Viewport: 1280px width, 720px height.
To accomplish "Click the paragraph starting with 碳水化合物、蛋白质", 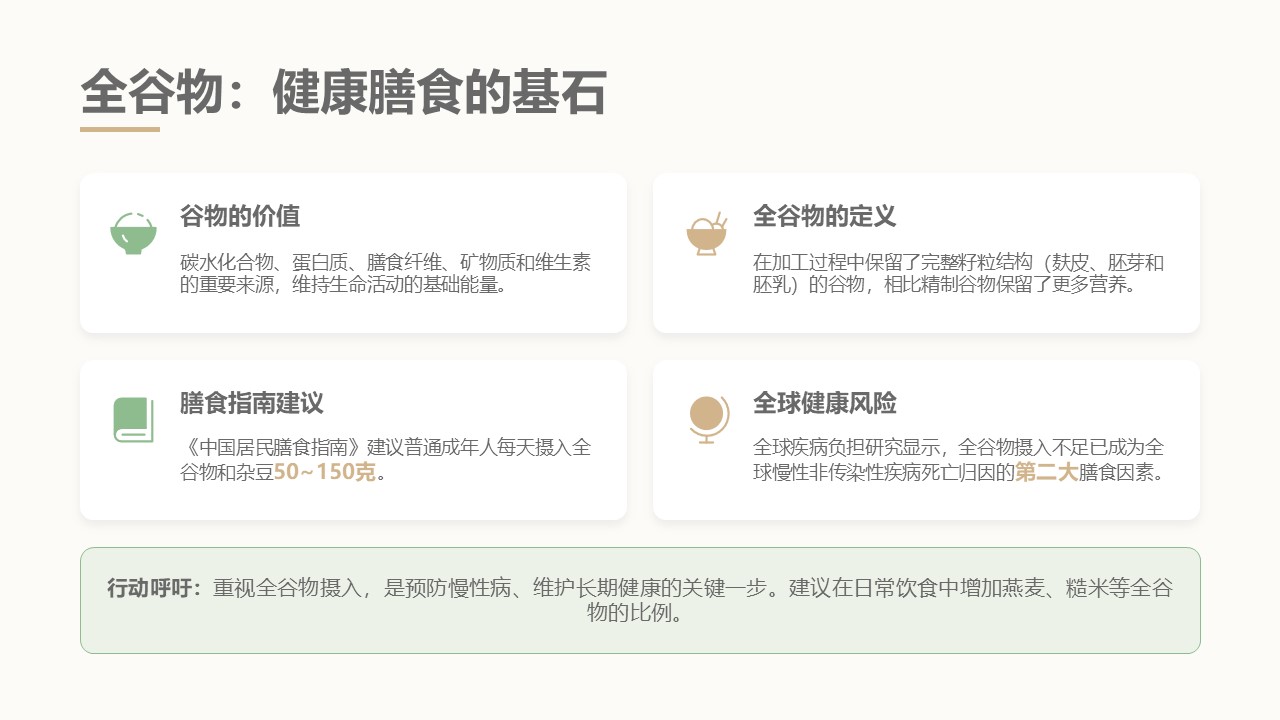I will [x=385, y=273].
